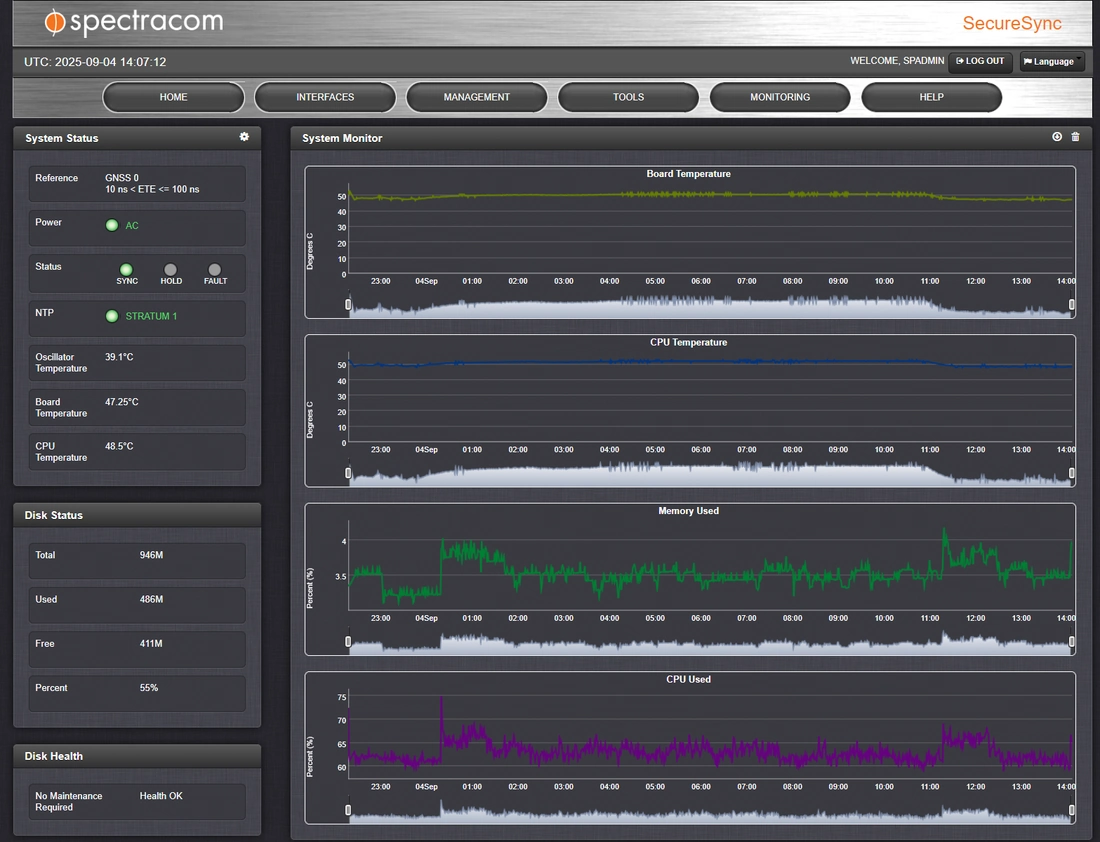Click the SecureSync product title
The height and width of the screenshot is (842, 1100).
coord(1012,23)
